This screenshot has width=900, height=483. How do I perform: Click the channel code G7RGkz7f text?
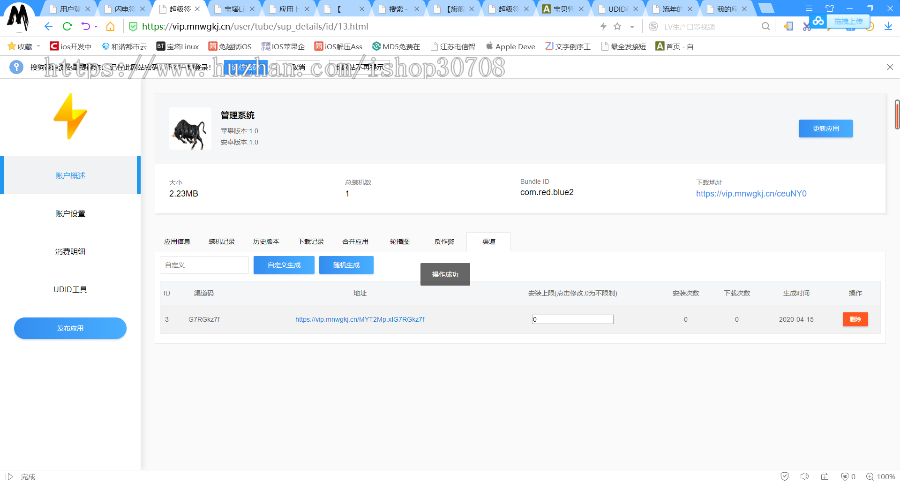tap(204, 319)
